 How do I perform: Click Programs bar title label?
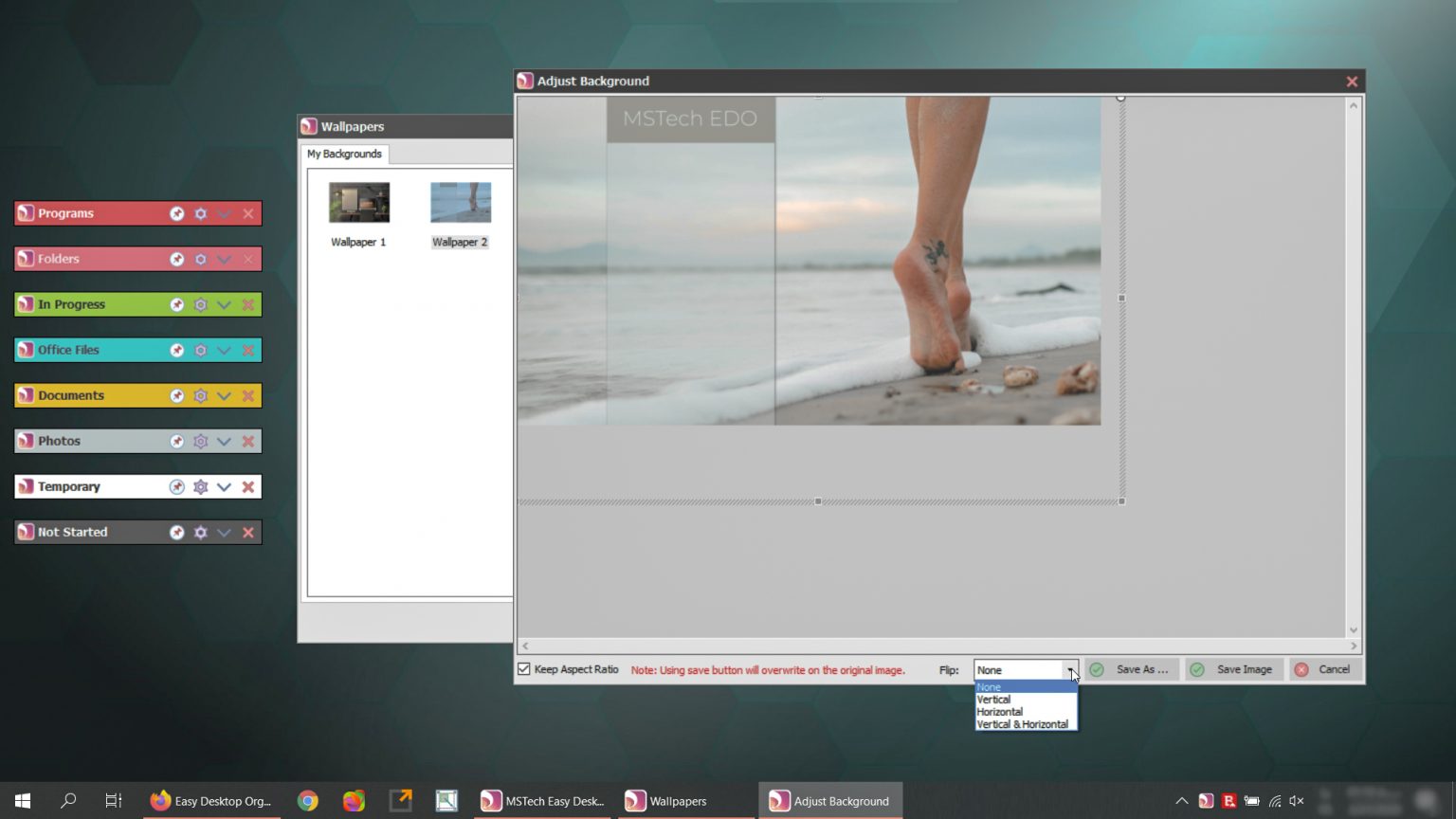coord(65,213)
